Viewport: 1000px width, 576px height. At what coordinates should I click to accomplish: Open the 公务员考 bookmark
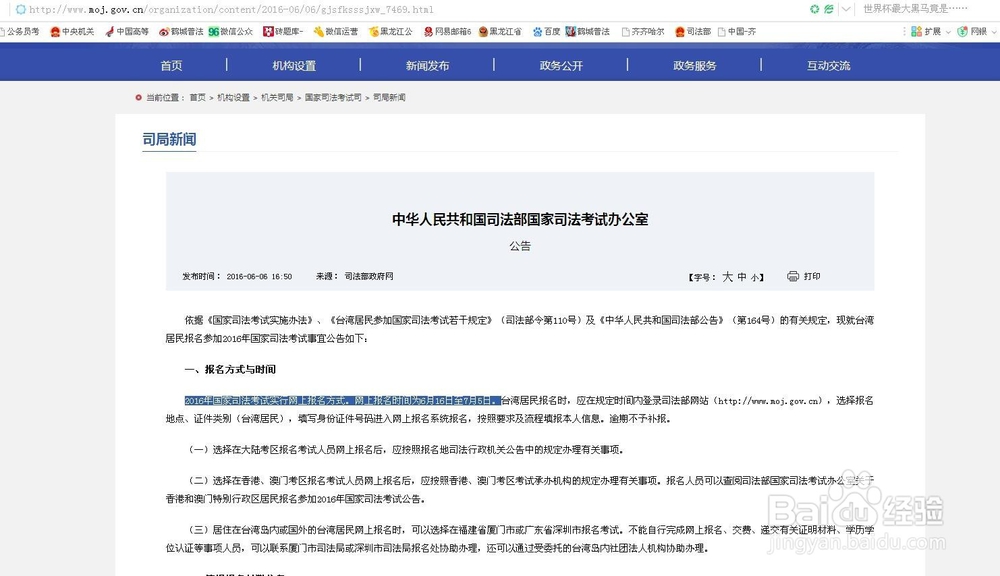click(20, 31)
